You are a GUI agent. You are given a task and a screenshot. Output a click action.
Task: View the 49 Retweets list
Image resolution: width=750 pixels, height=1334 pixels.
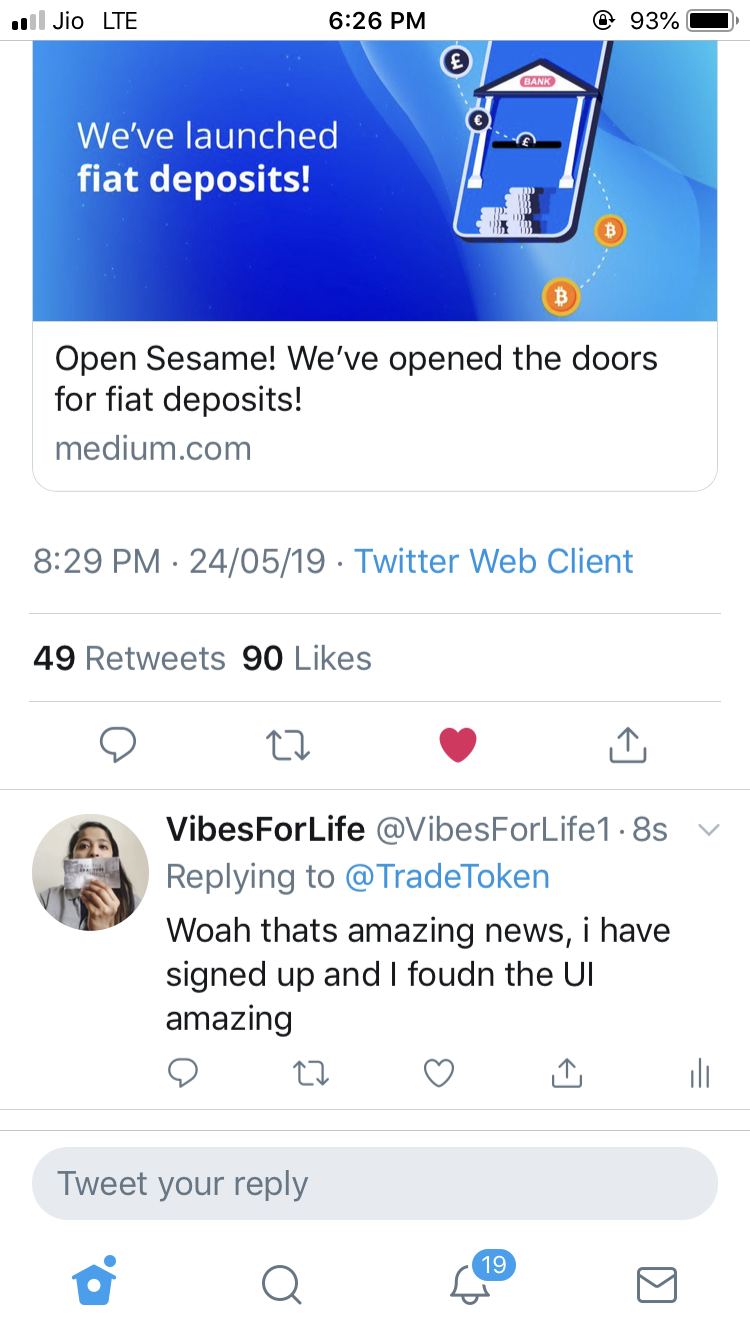pos(129,658)
